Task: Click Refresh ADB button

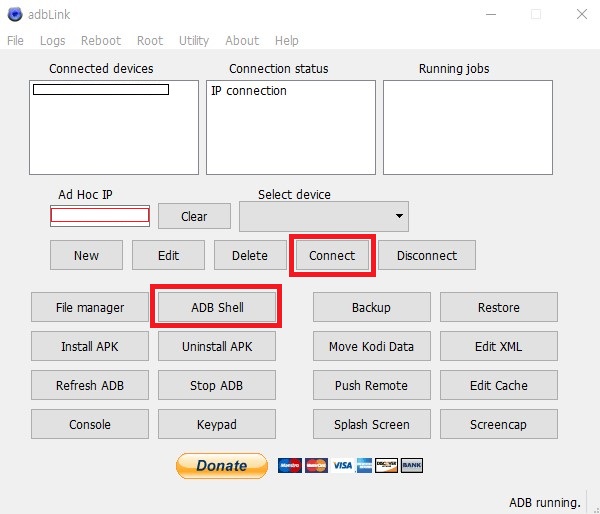Action: (90, 385)
